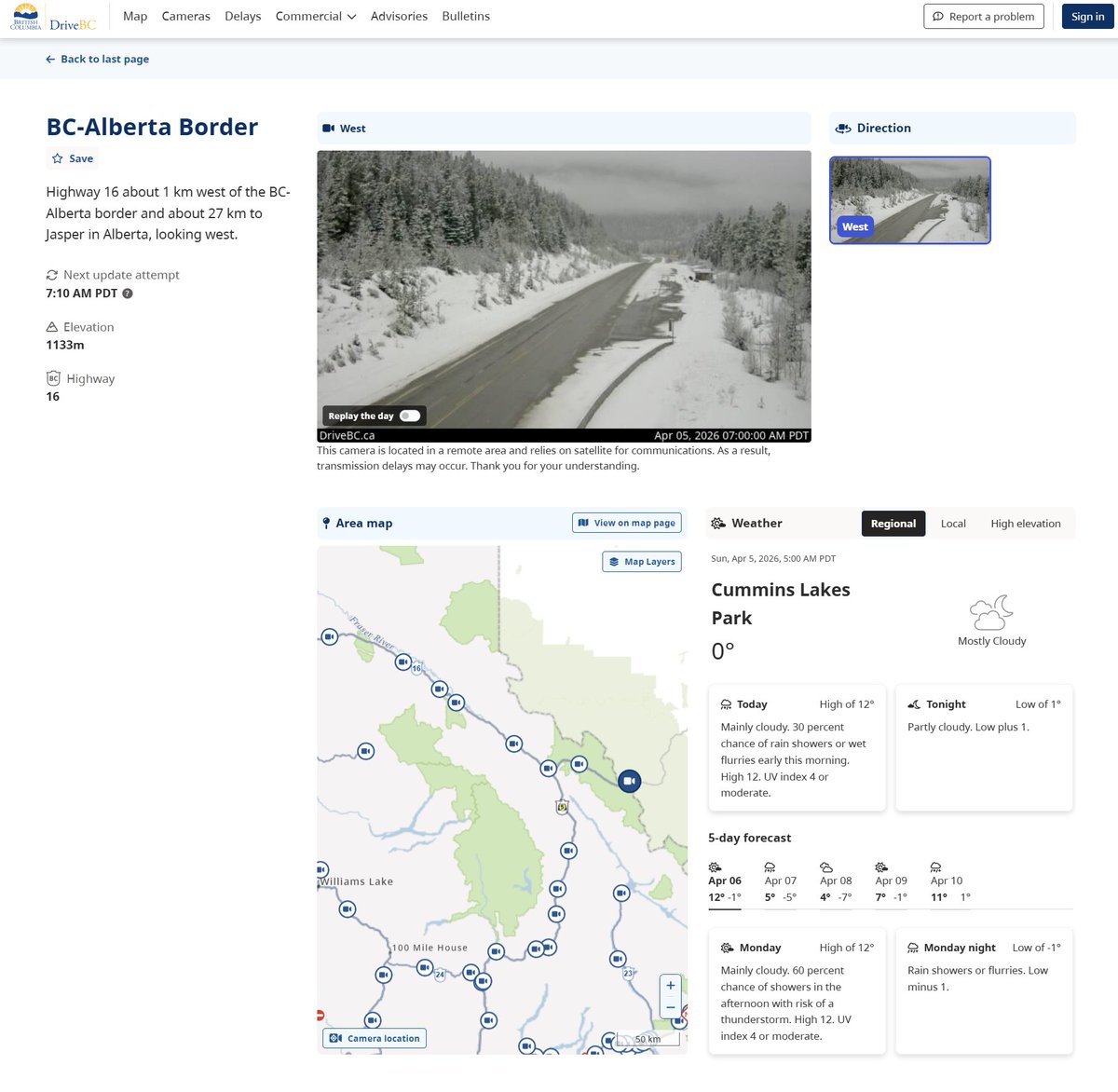This screenshot has height=1092, width=1118.
Task: Click the Highway 5 shield on the map
Action: pos(562,807)
